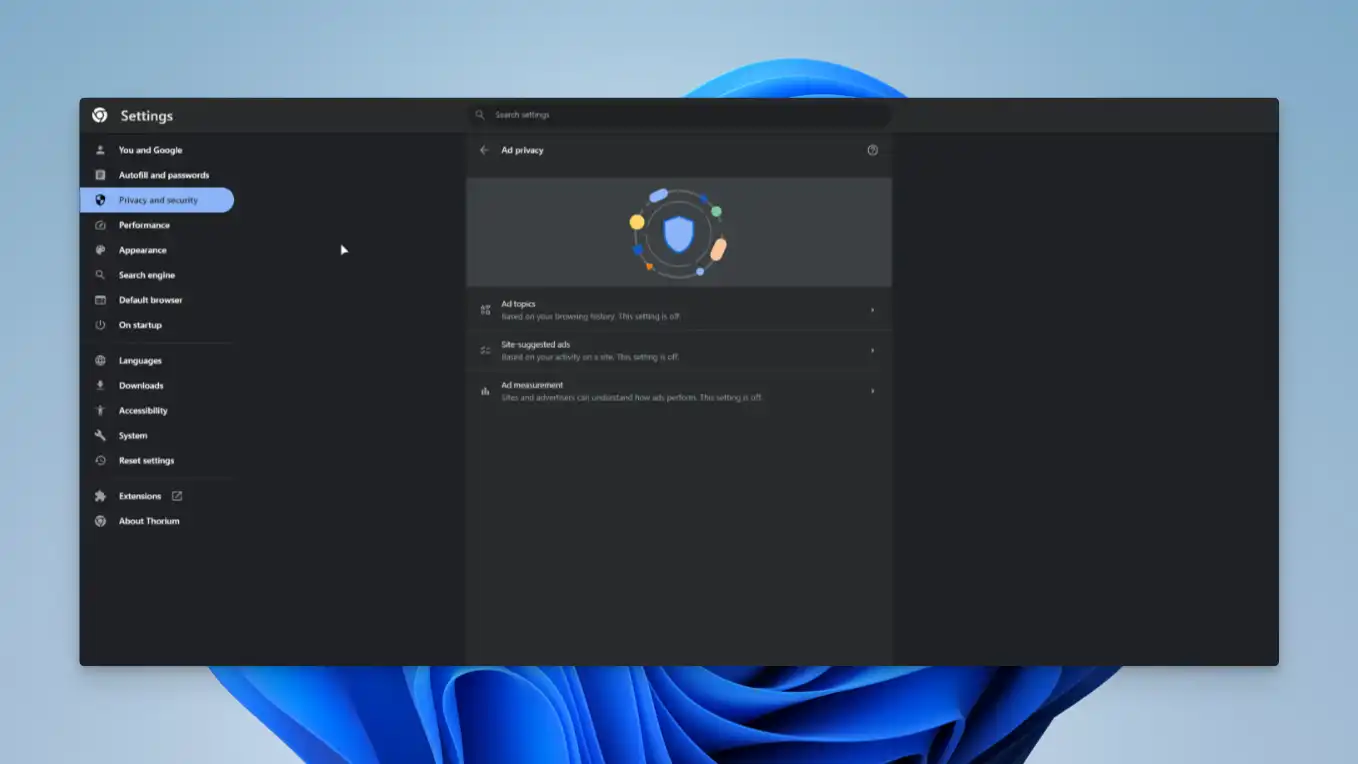The height and width of the screenshot is (764, 1358).
Task: Click the back arrow next to Ad privacy
Action: pyautogui.click(x=484, y=150)
